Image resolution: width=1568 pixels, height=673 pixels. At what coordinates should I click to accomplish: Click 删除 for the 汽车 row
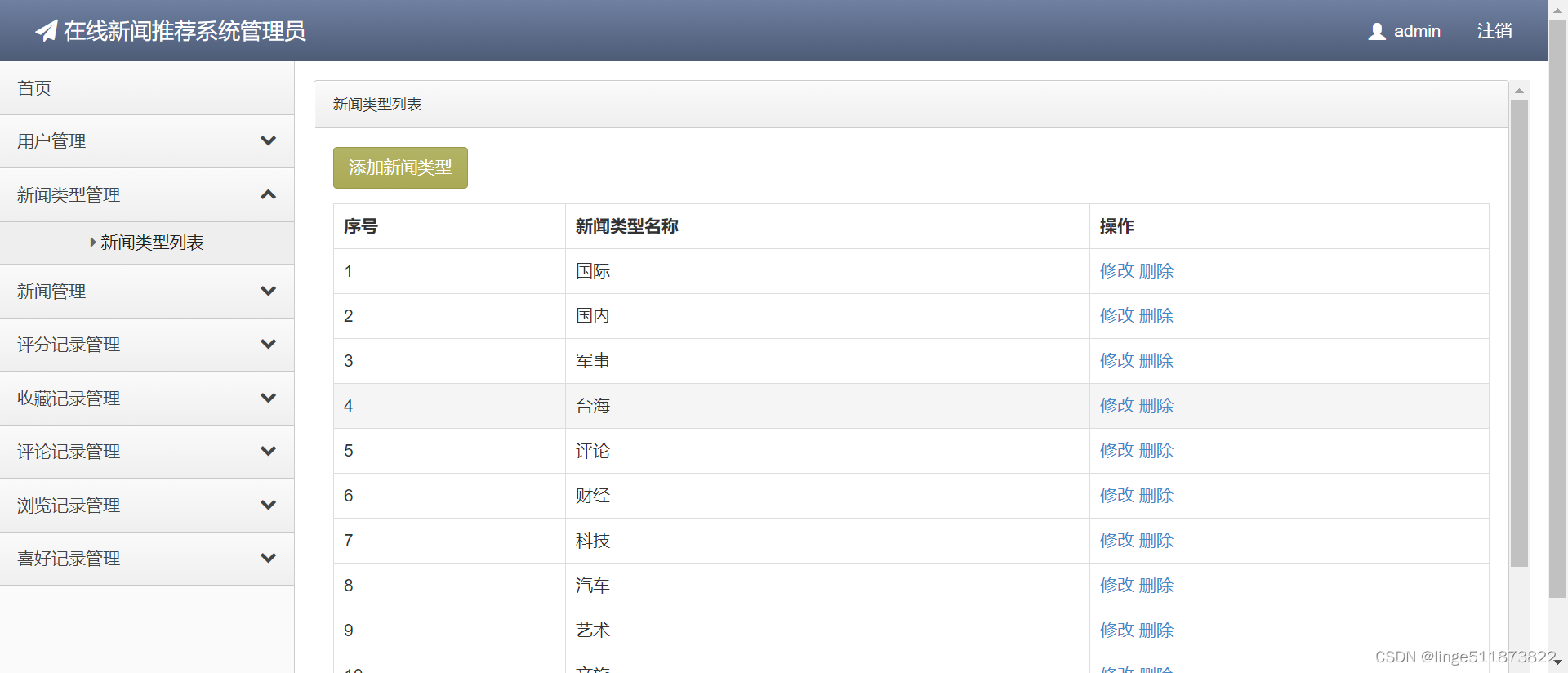1156,586
